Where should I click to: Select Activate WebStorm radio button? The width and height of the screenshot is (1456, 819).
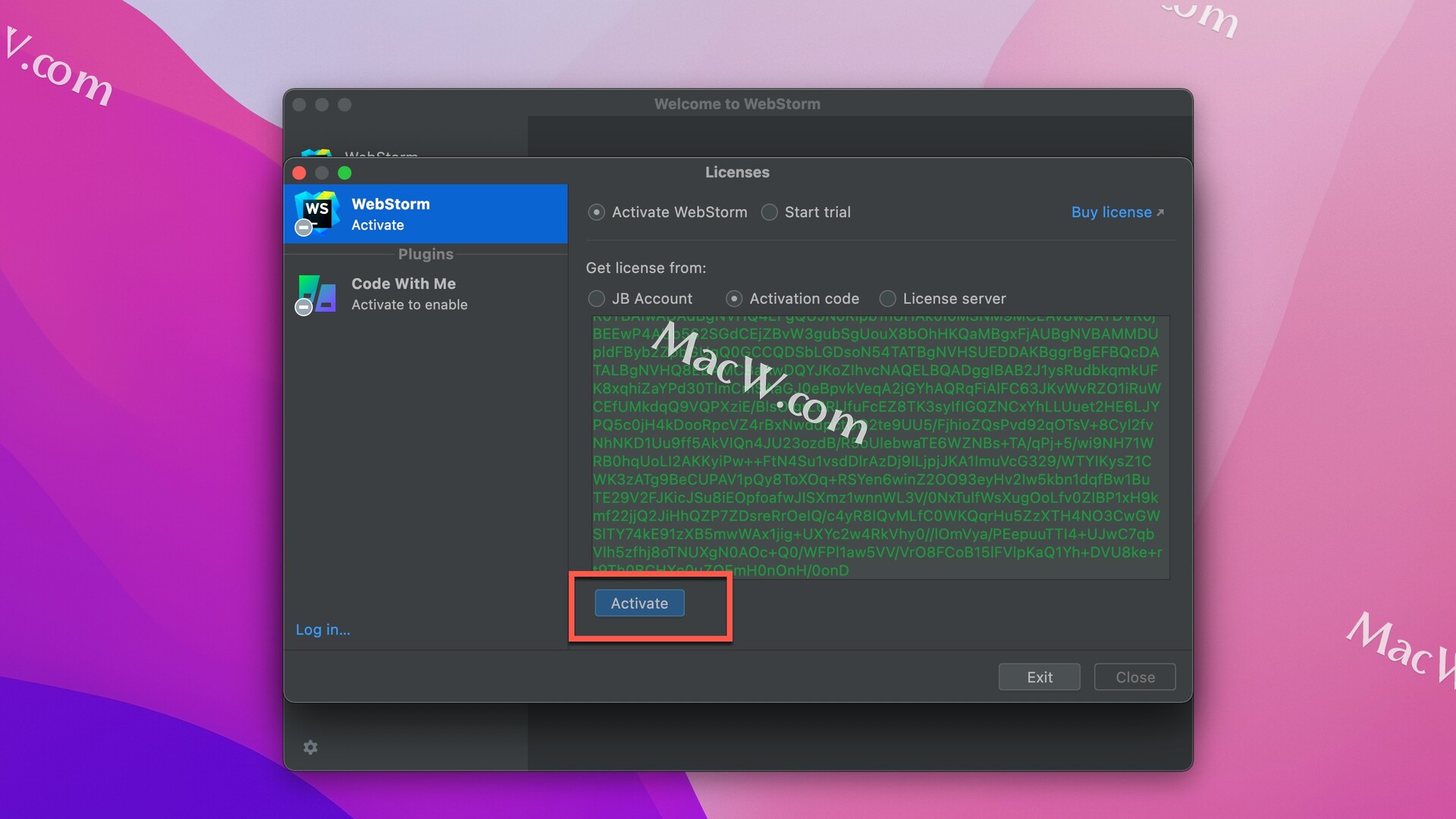[596, 212]
